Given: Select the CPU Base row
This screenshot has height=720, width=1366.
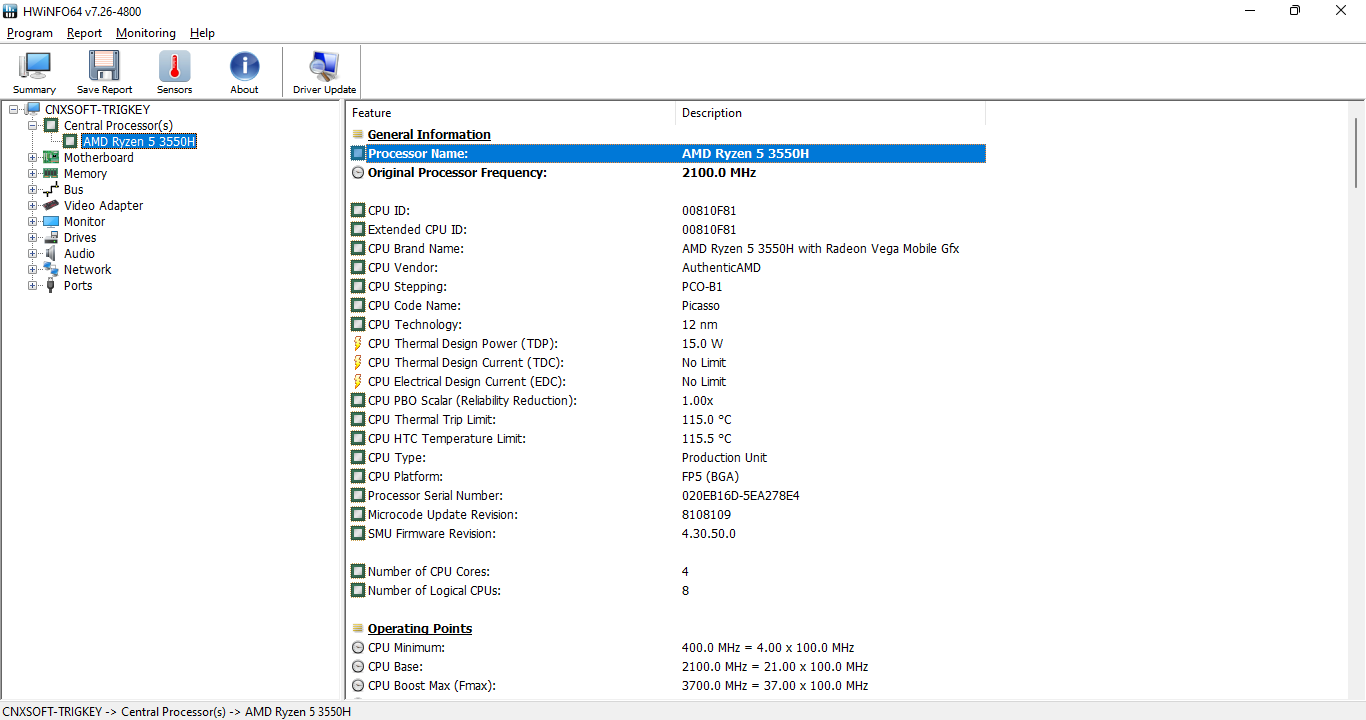Looking at the screenshot, I should 667,666.
